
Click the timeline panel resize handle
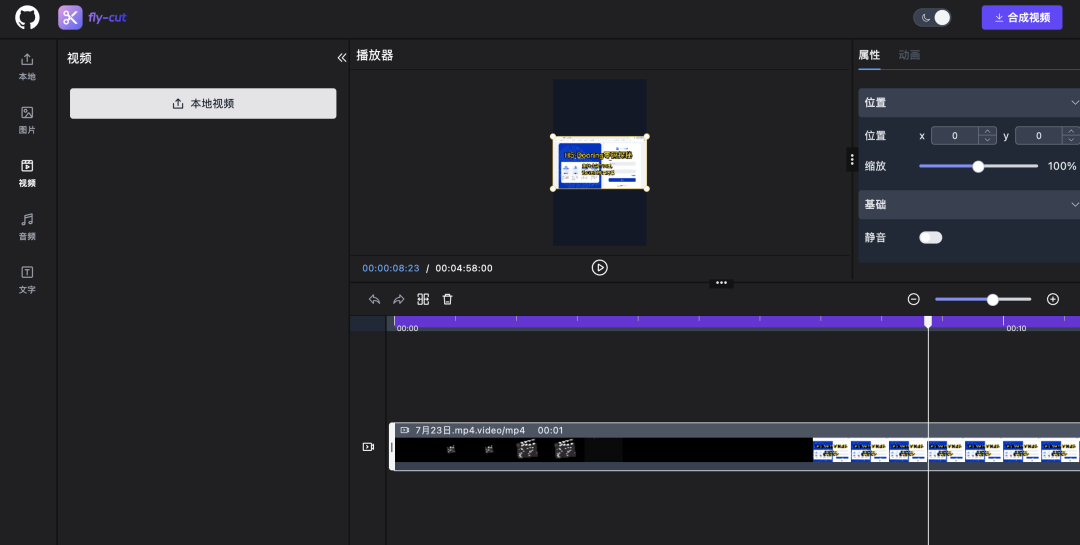coord(721,283)
